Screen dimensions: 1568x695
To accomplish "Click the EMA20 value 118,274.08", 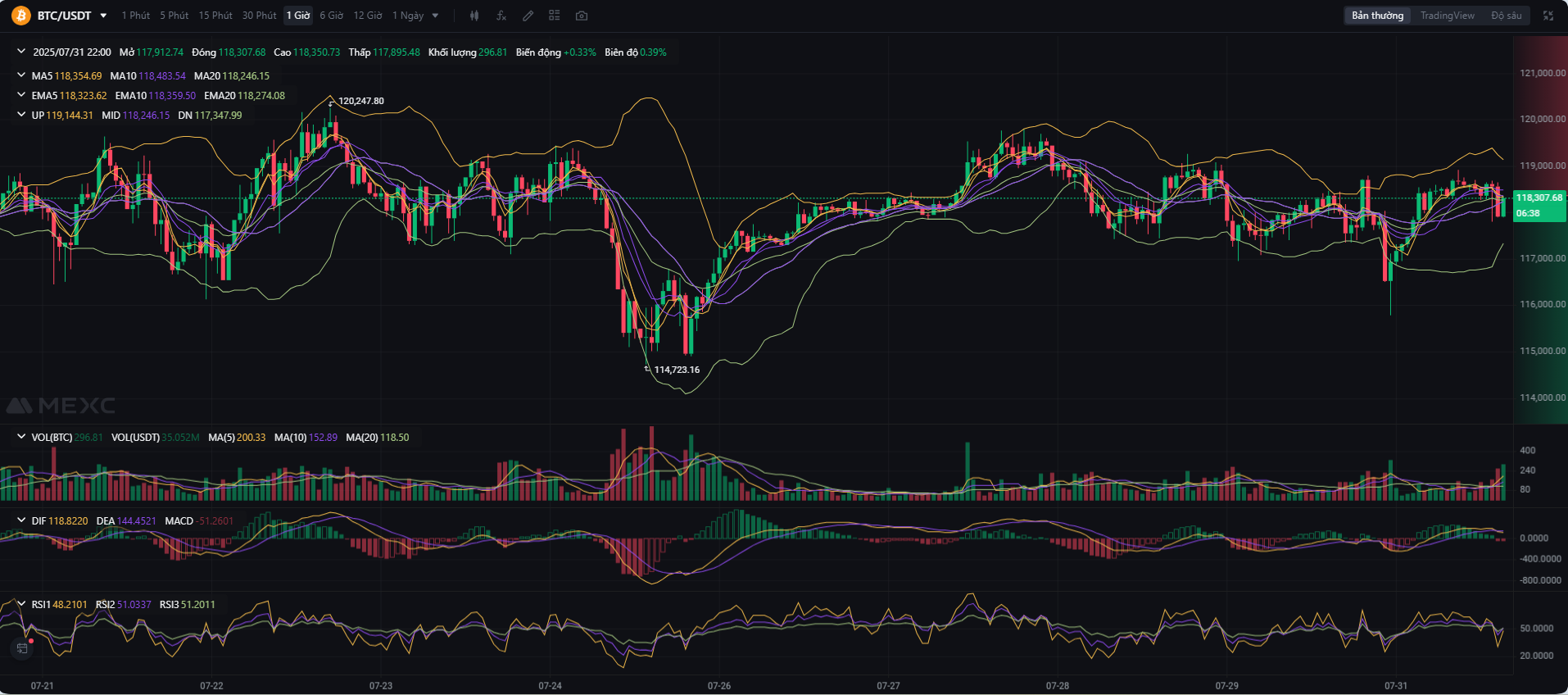I will (261, 95).
